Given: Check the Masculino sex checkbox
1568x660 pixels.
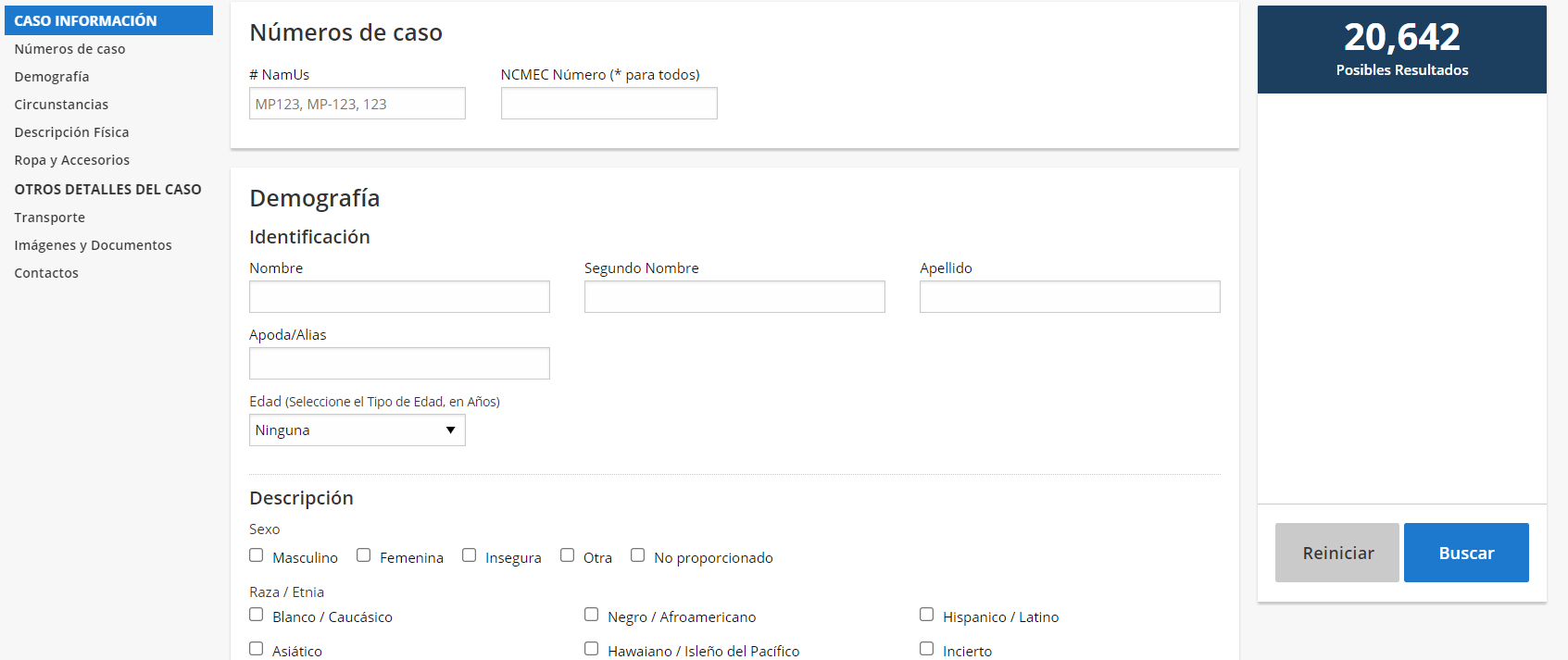Looking at the screenshot, I should tap(257, 555).
